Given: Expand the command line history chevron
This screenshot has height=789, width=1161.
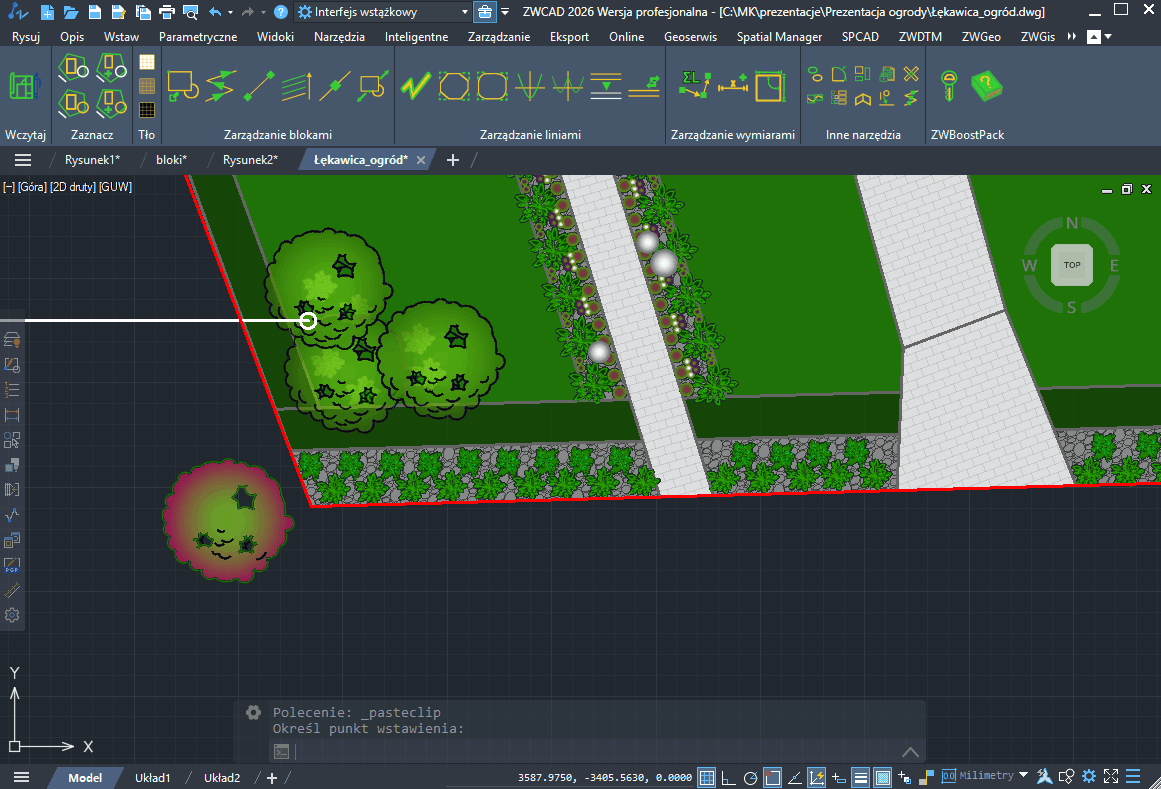Looking at the screenshot, I should (x=910, y=752).
